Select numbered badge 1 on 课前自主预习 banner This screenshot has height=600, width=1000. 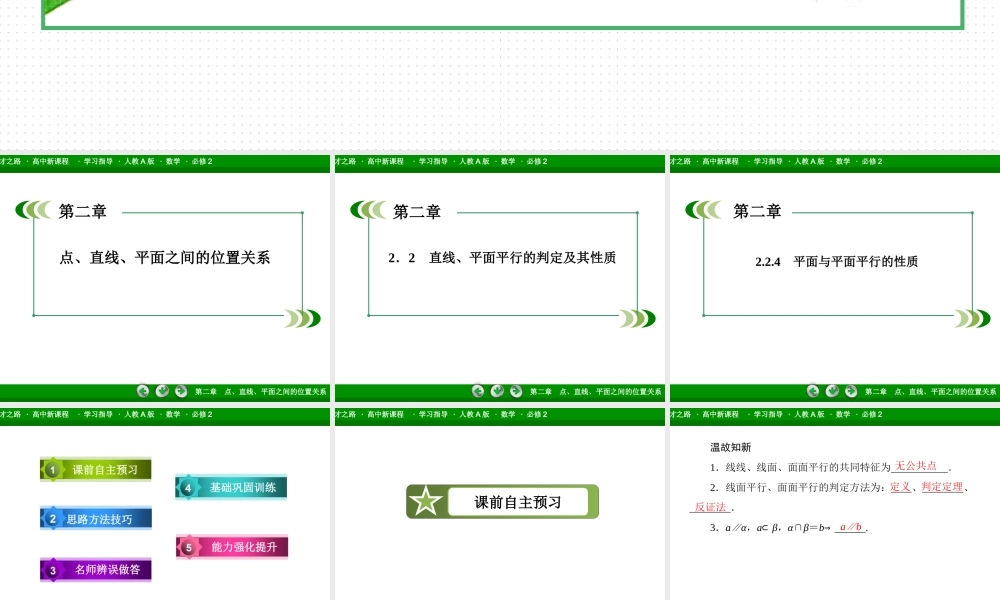tap(53, 468)
